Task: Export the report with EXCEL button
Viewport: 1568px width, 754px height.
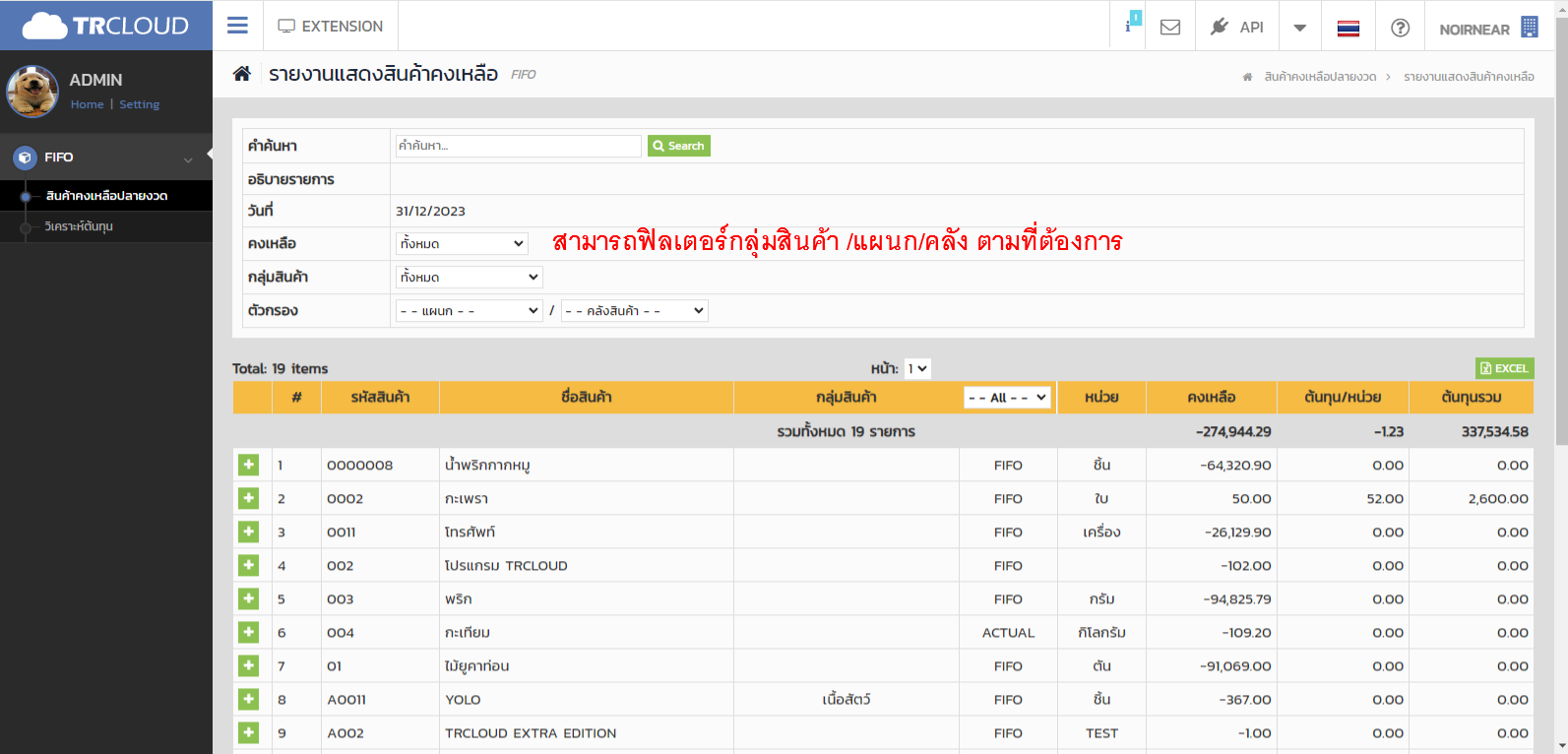Action: click(1504, 368)
